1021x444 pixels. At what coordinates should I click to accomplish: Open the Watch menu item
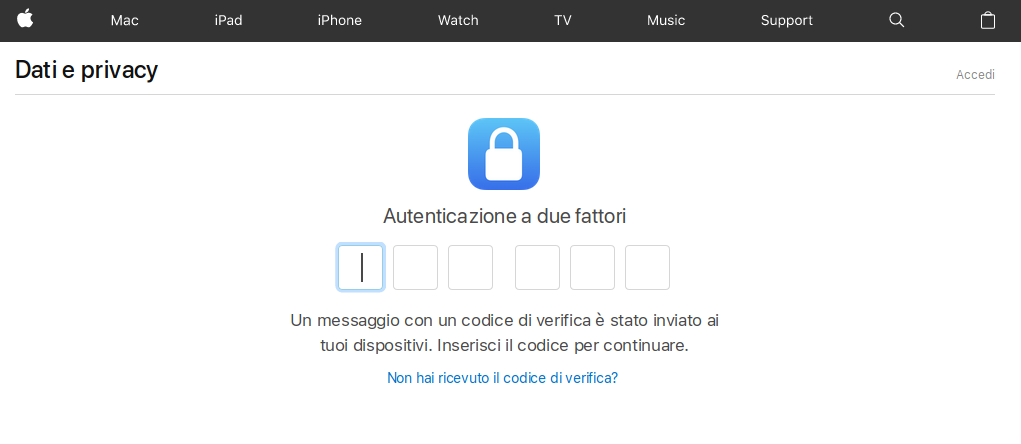pos(458,20)
